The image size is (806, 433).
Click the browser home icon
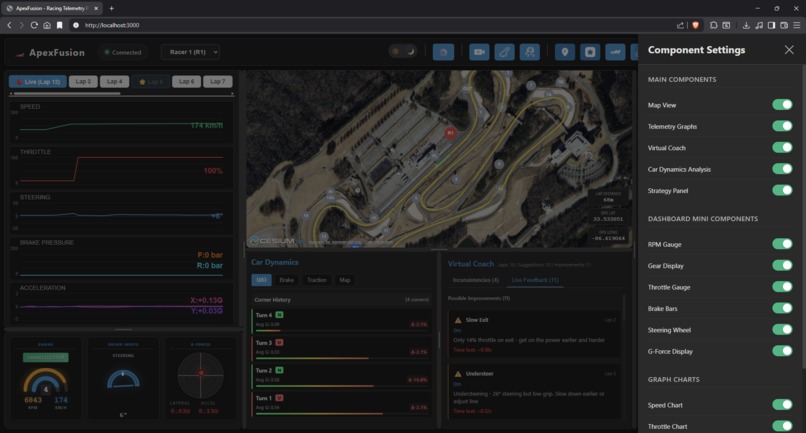47,25
